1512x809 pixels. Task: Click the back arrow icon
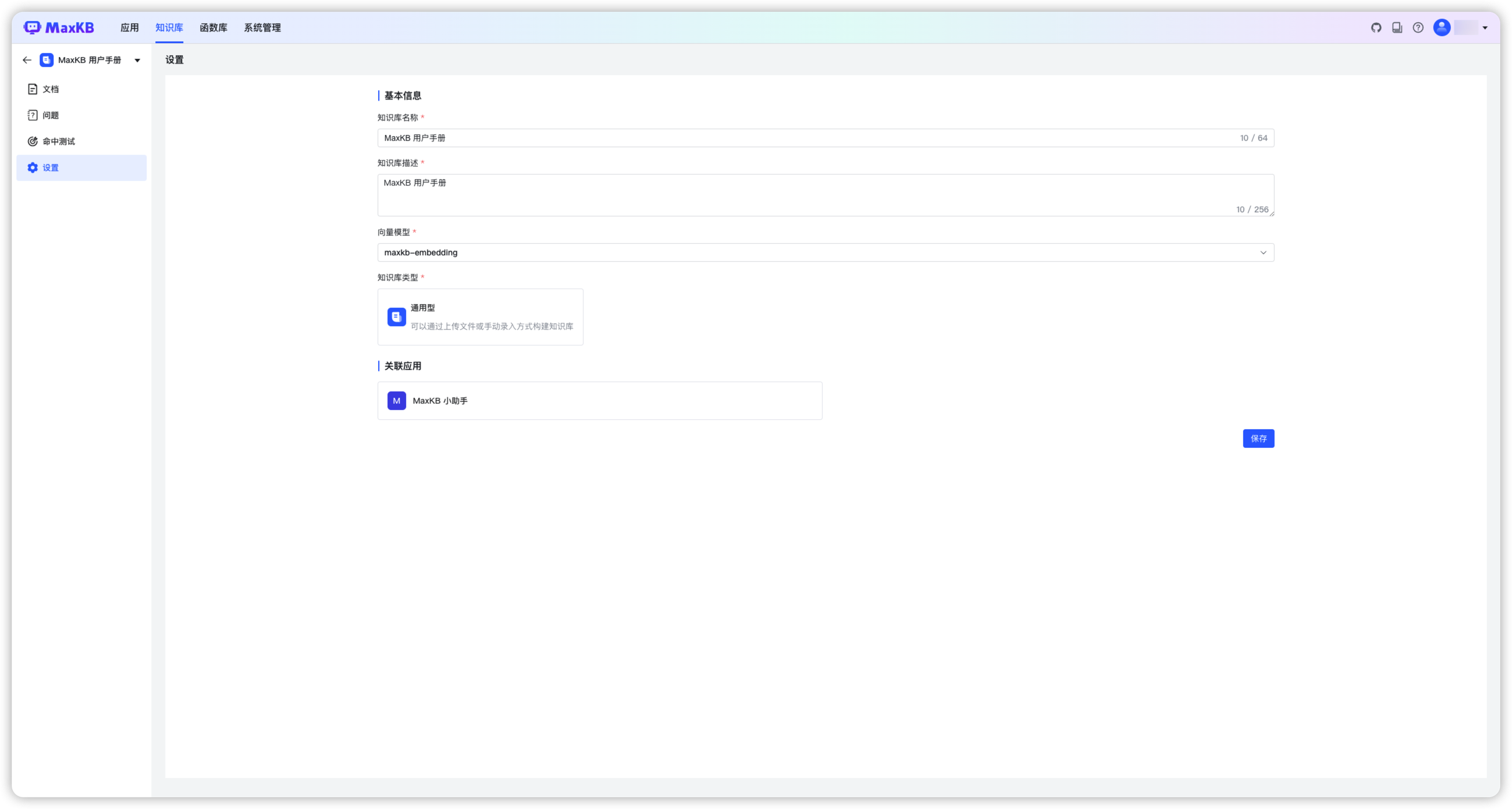(x=27, y=60)
